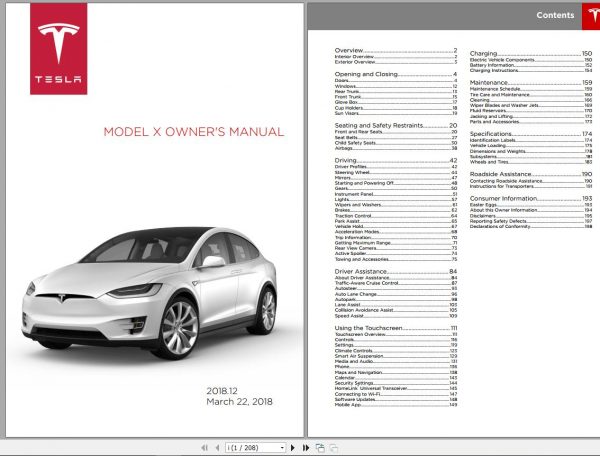Image resolution: width=600 pixels, height=456 pixels.
Task: Open 'Starting and Powering Off' entry
Action: coord(396,183)
